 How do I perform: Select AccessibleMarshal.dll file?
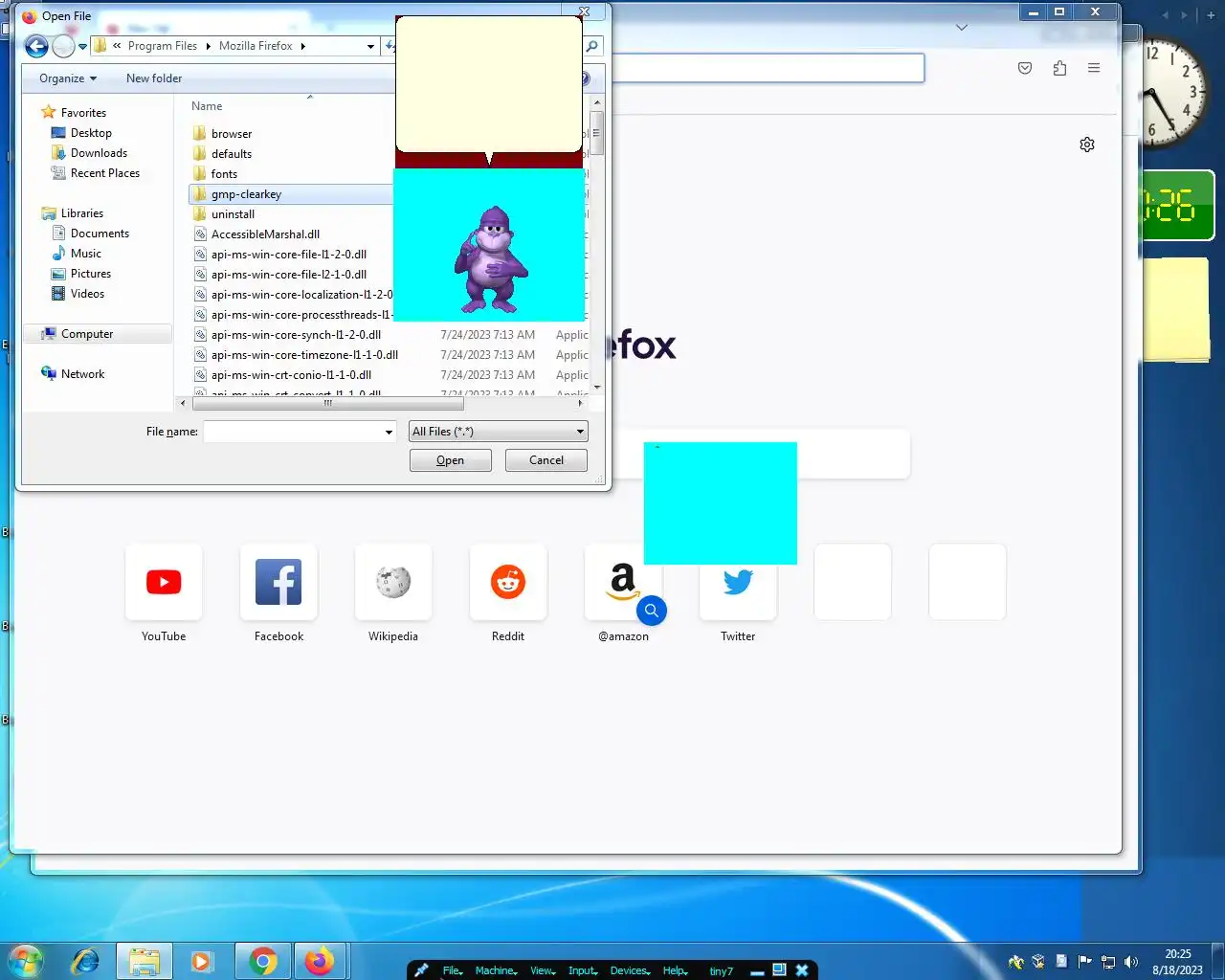[265, 234]
